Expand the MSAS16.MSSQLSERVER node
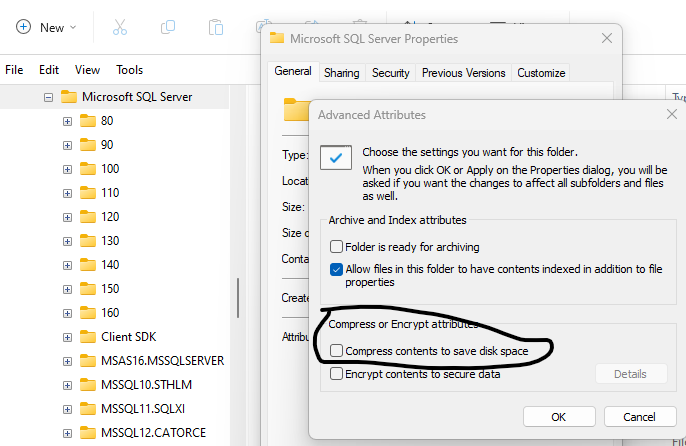The width and height of the screenshot is (686, 446). click(x=67, y=362)
